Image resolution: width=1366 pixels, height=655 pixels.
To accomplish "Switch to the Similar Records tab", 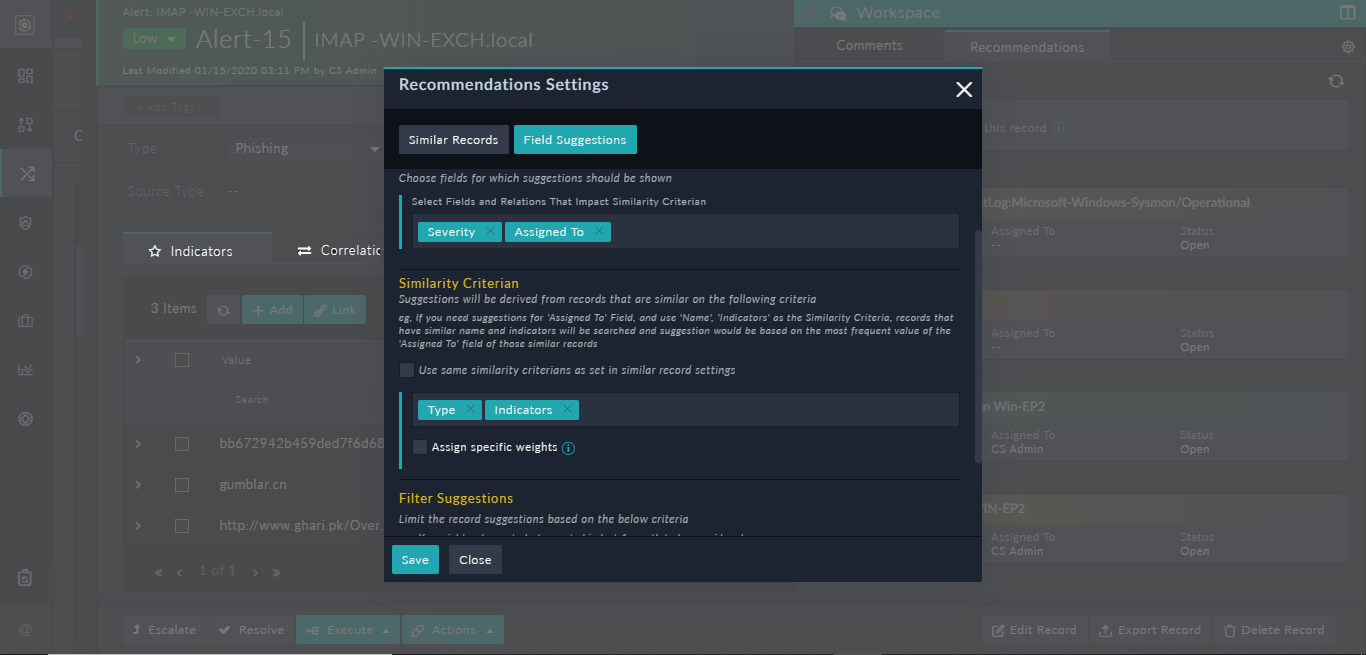I will point(453,139).
